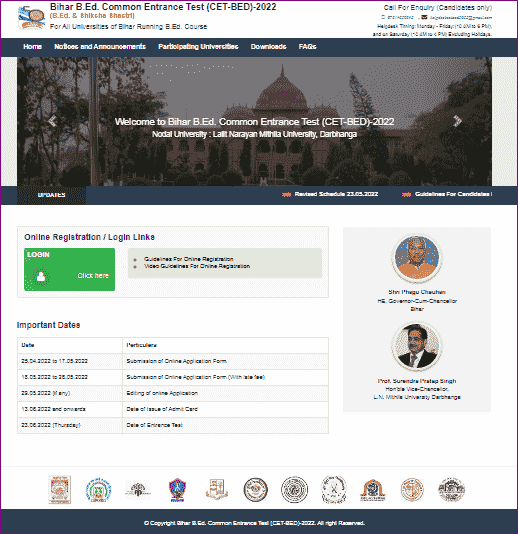Click the helpdesk phone number
Screen dimensions: 518x534
click(401, 18)
